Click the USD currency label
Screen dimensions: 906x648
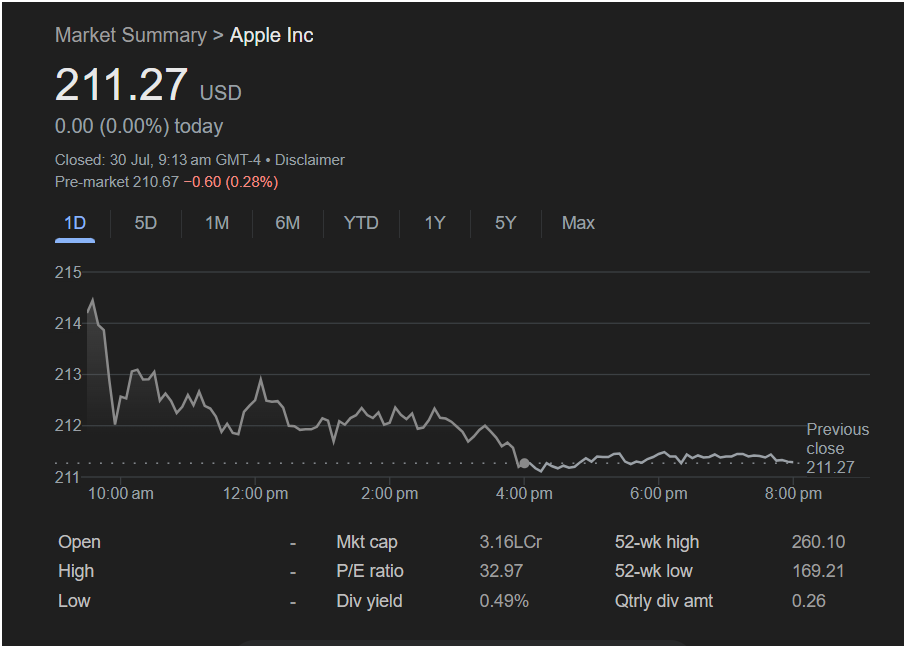click(x=221, y=93)
